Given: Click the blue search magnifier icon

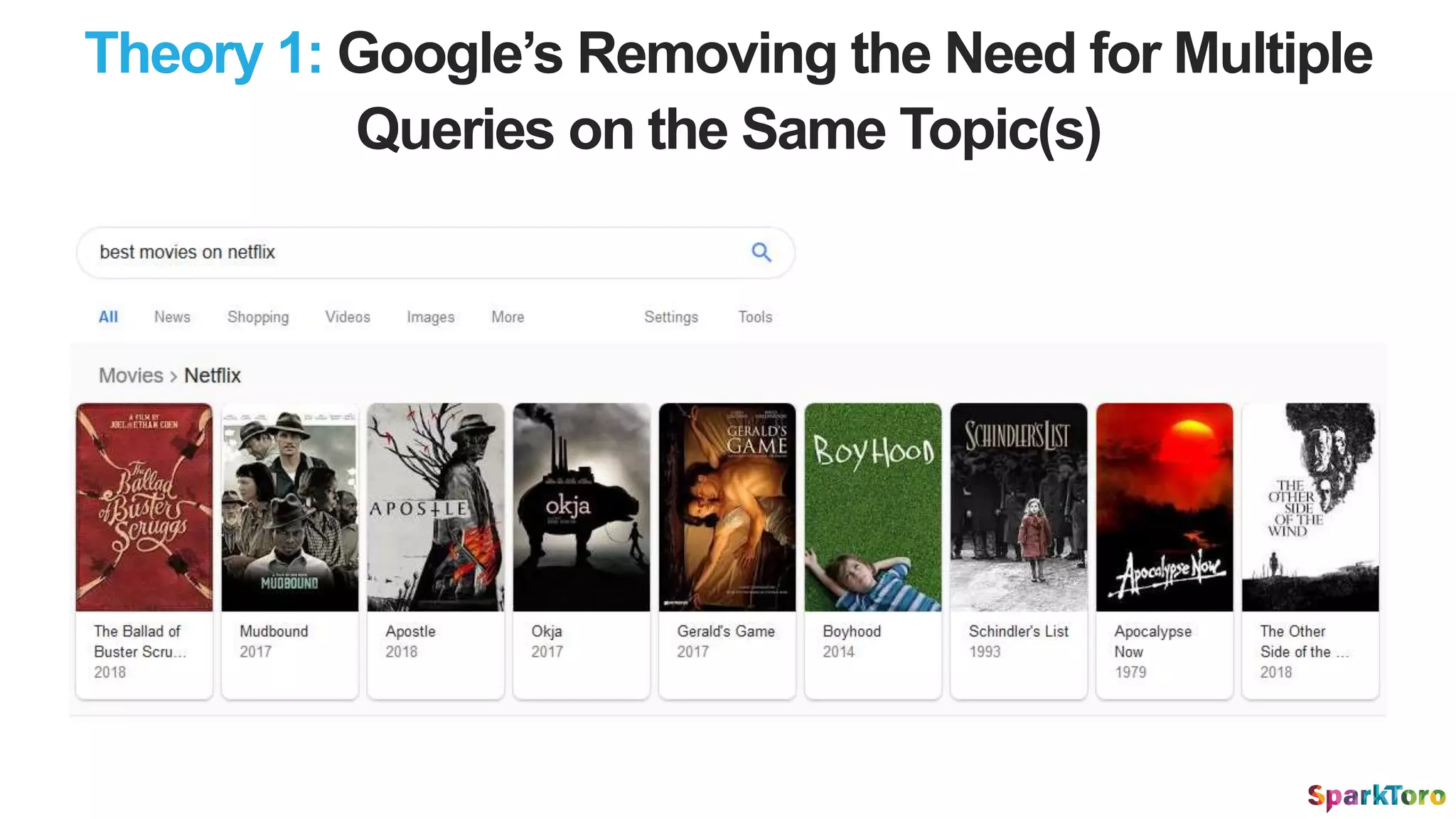Looking at the screenshot, I should point(761,252).
